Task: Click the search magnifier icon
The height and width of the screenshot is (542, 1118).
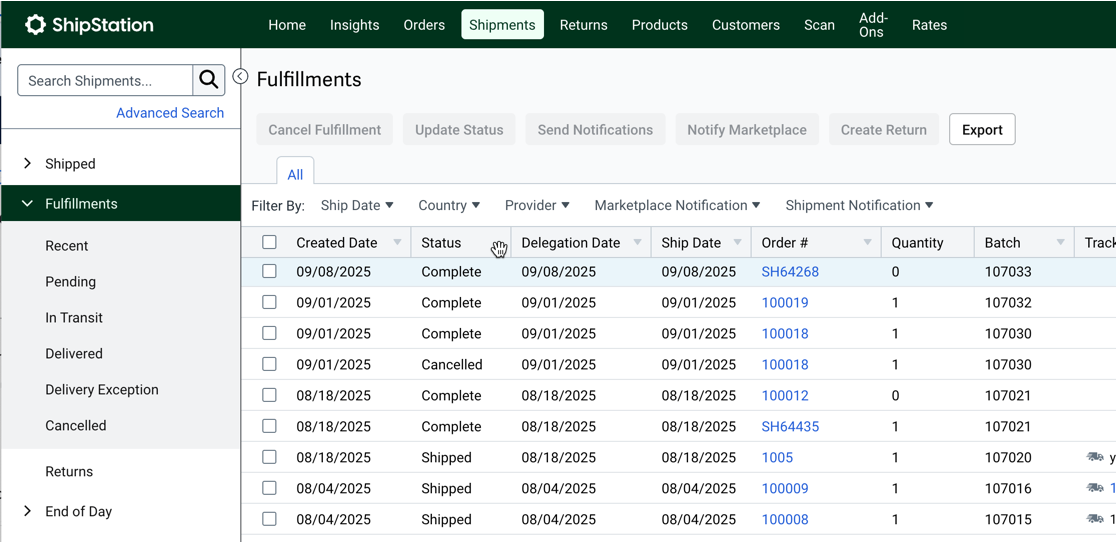Action: coord(209,80)
